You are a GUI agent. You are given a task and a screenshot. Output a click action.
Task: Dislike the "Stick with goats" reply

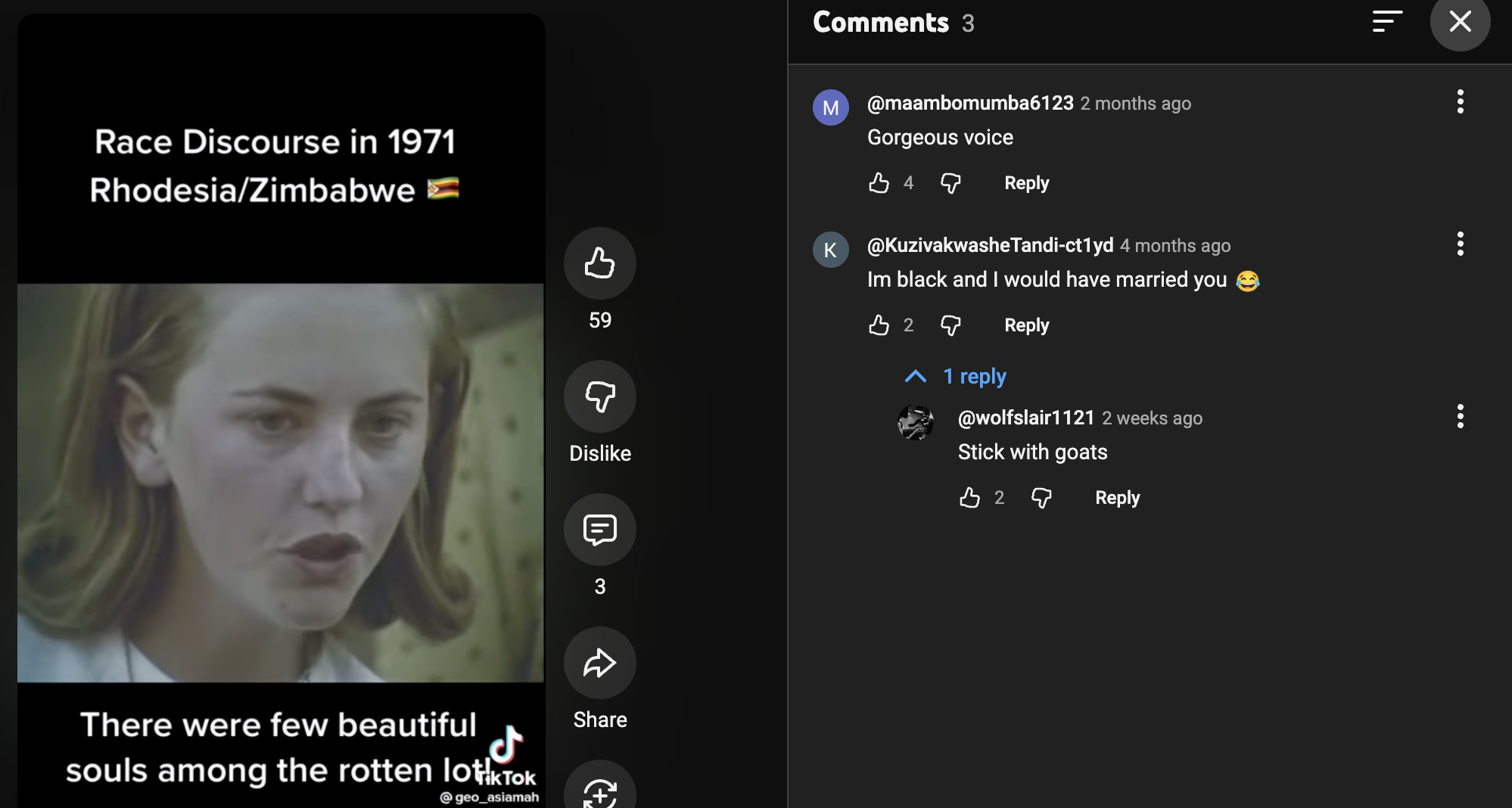tap(1041, 498)
